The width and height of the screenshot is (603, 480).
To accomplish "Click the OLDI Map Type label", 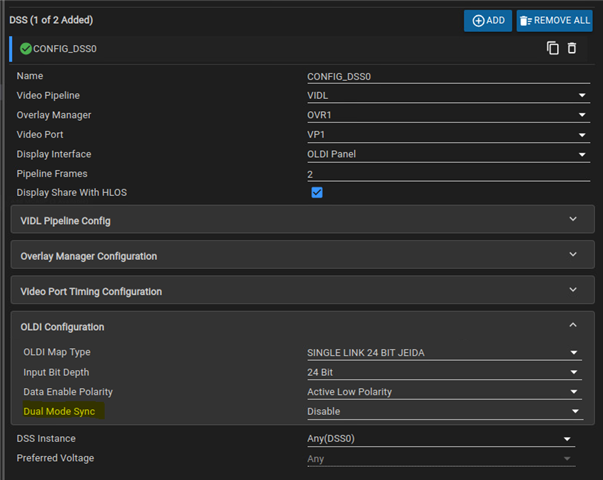I will pyautogui.click(x=57, y=352).
